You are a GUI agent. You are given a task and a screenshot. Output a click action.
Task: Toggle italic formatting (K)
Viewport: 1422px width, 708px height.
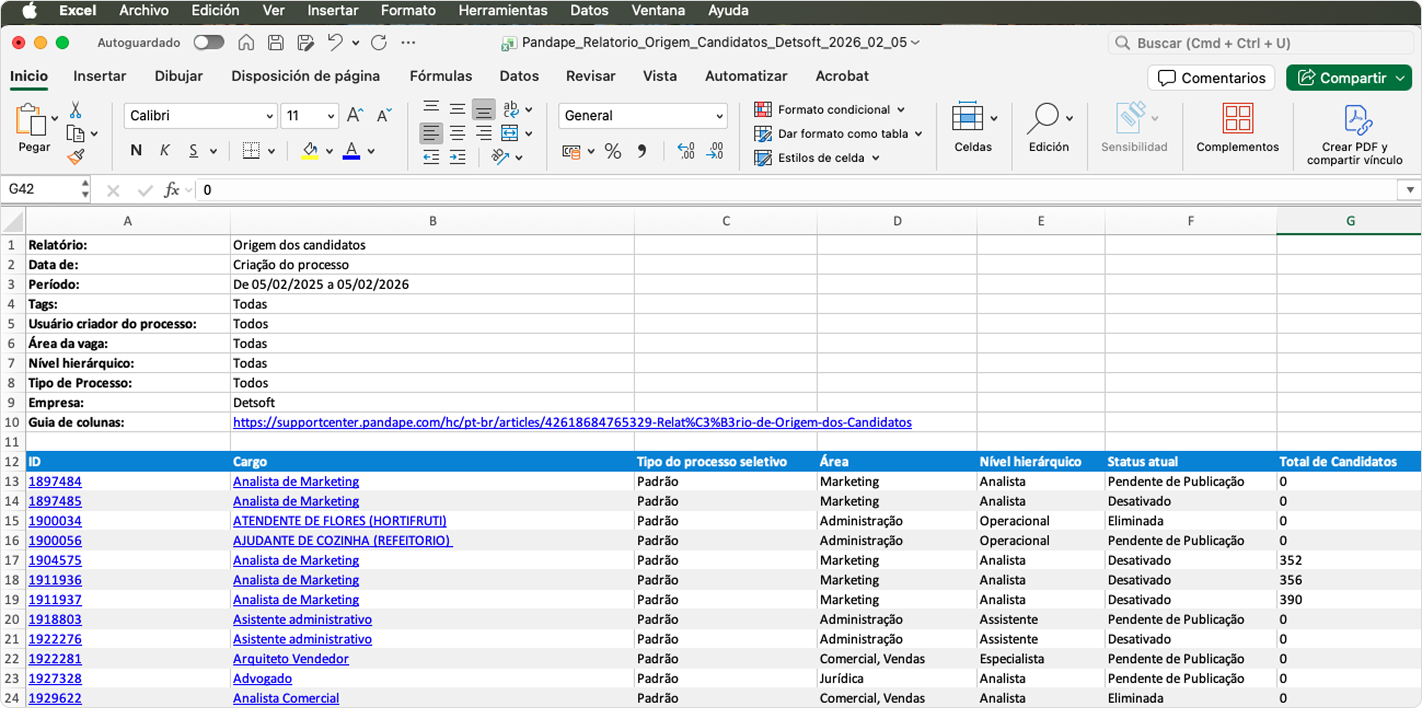(x=165, y=151)
